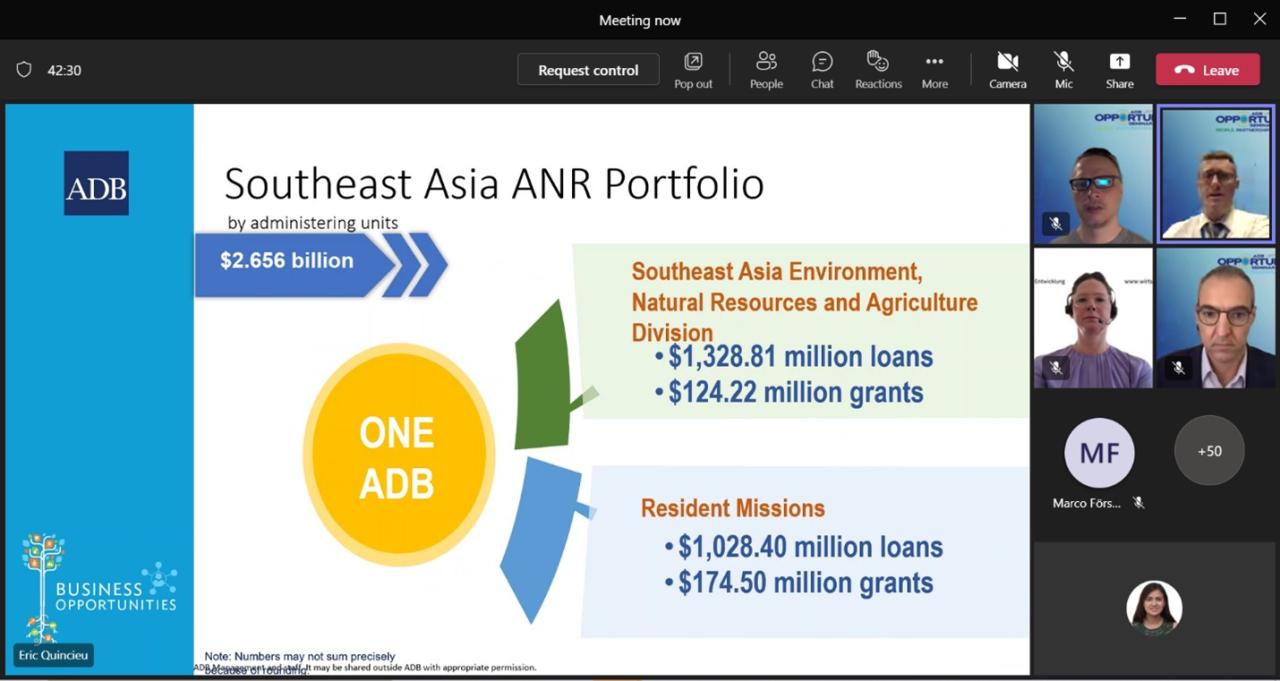1280x681 pixels.
Task: Click the $2.656 billion arrow banner
Action: pyautogui.click(x=320, y=264)
